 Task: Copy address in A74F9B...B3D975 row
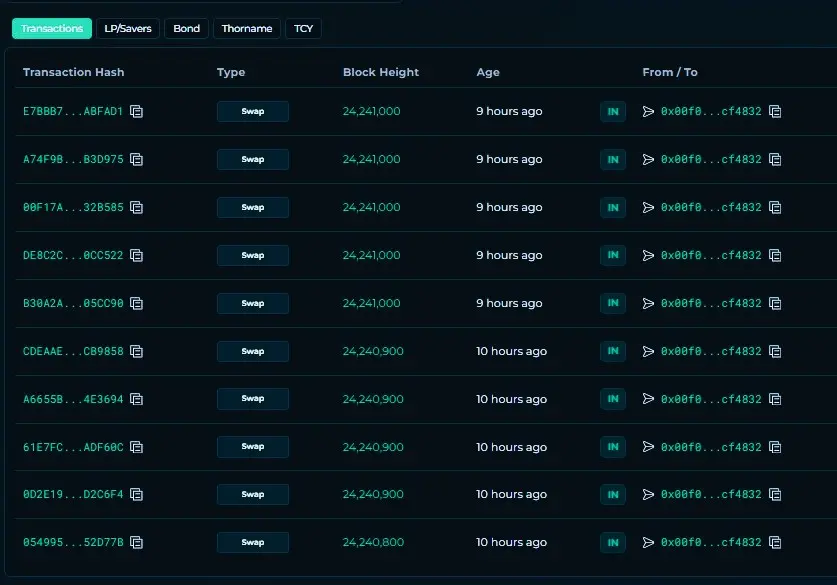click(775, 160)
